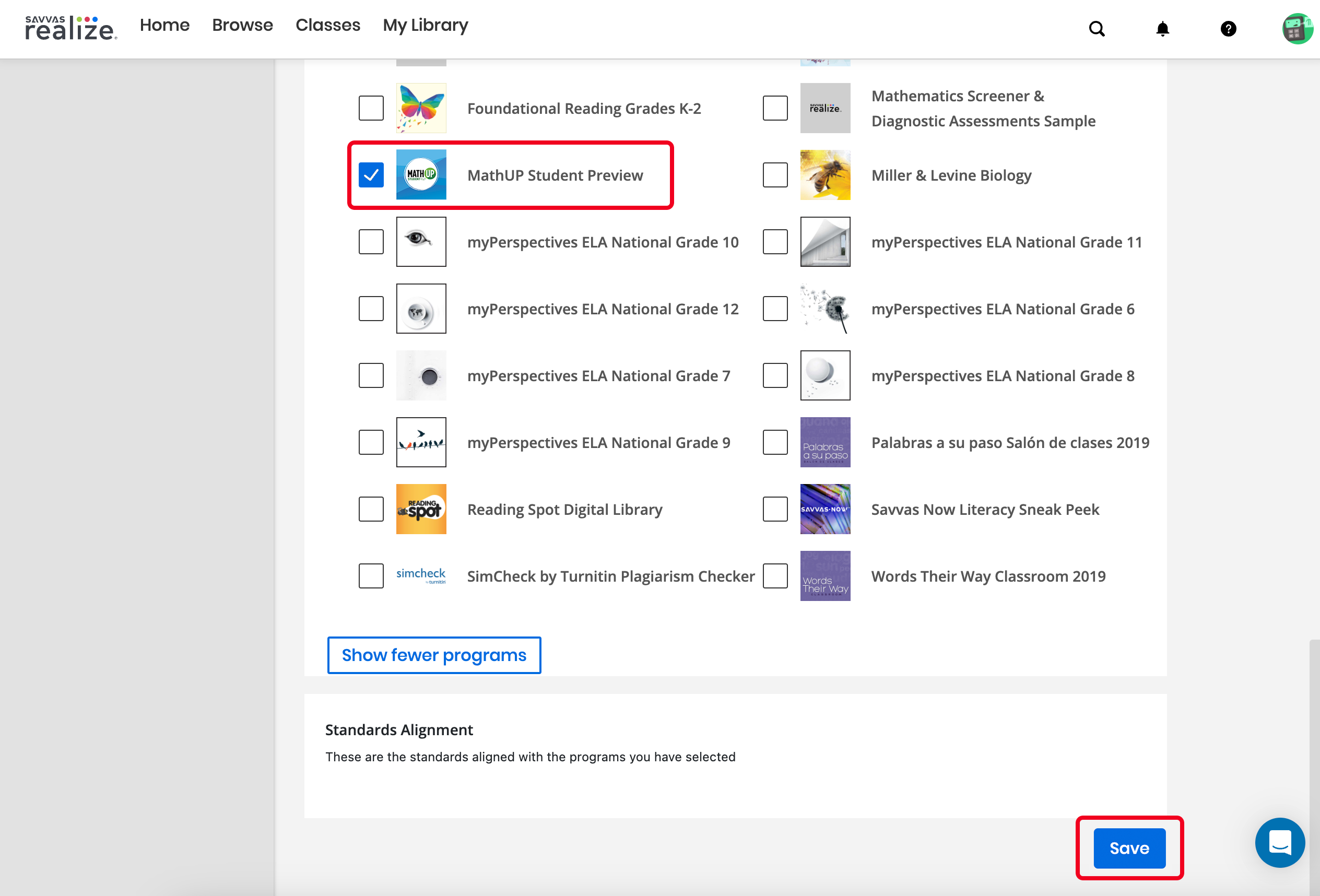
Task: Open the help question mark icon
Action: (x=1229, y=28)
